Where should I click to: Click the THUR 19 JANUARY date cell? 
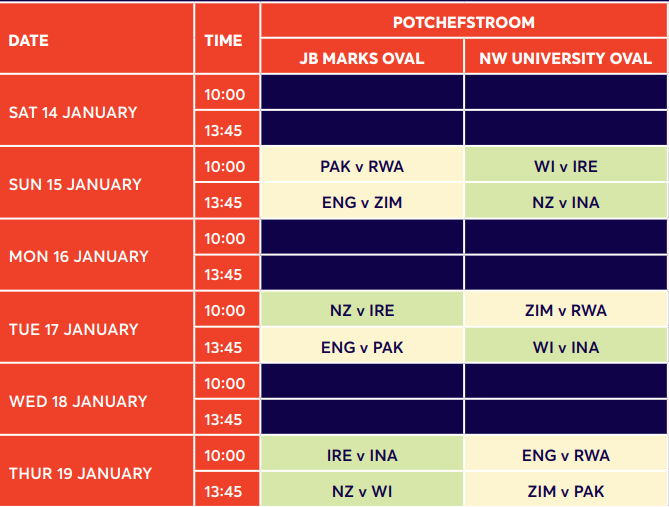[96, 472]
